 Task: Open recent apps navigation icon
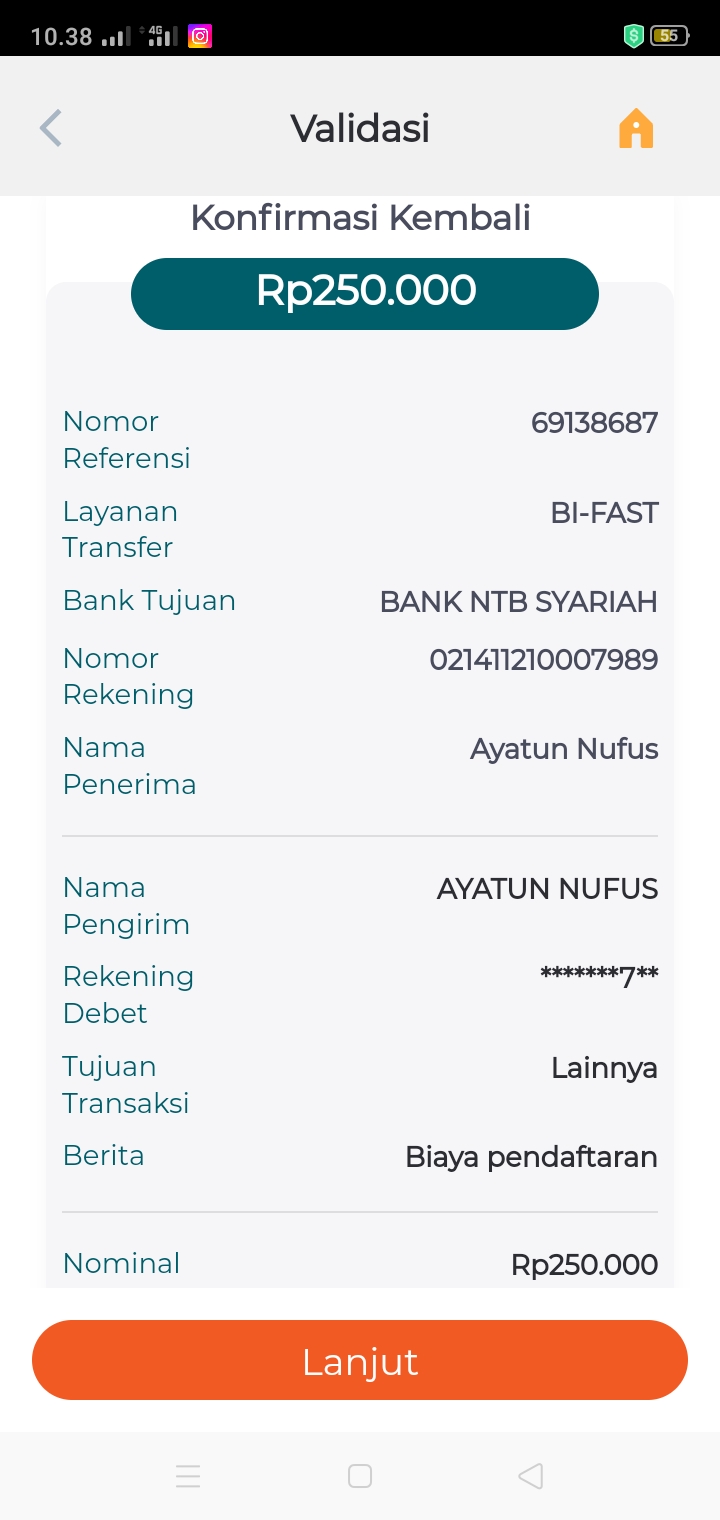(188, 1476)
